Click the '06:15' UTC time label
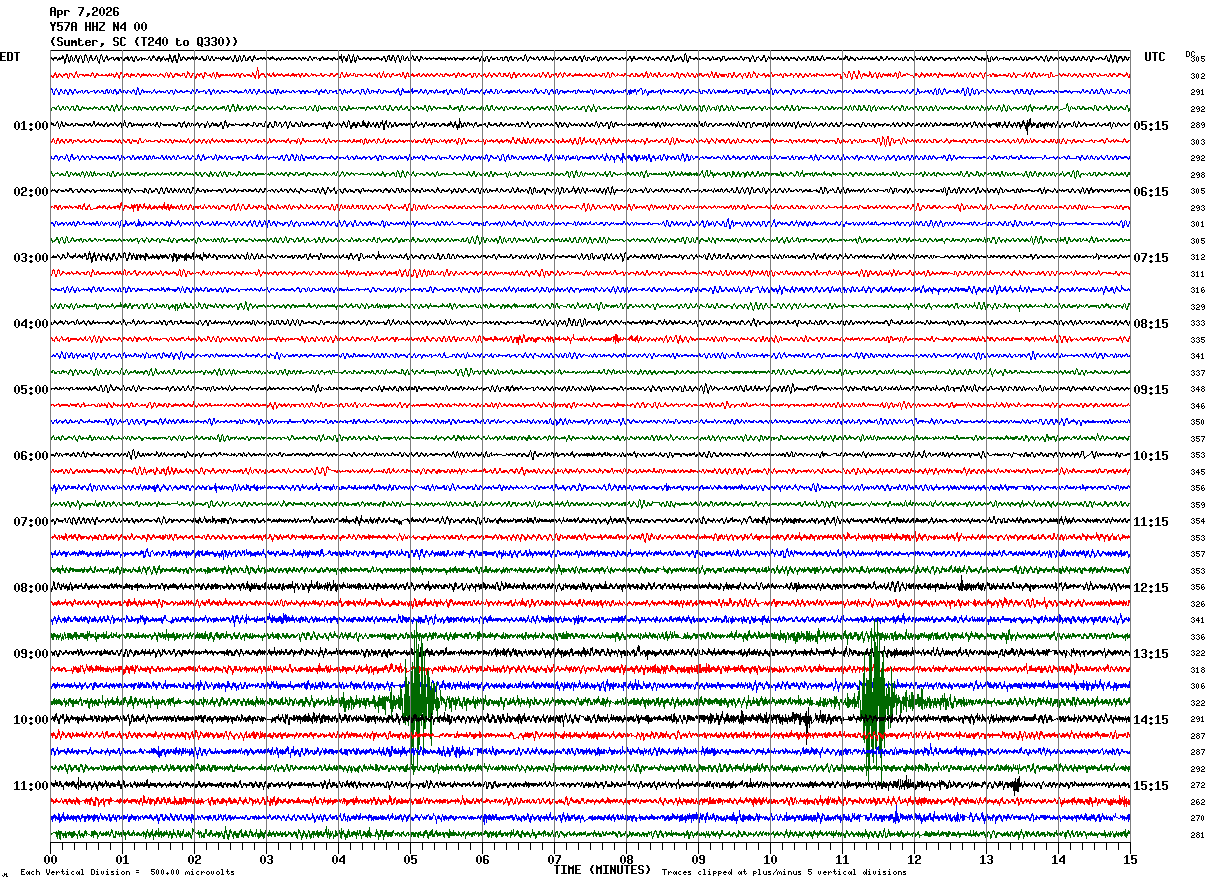 1151,192
